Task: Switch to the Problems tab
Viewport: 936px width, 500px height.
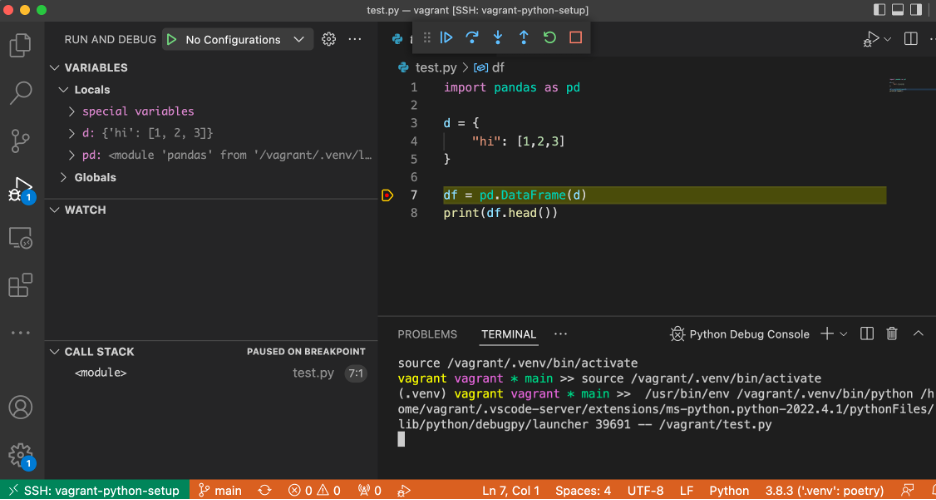Action: click(x=427, y=334)
